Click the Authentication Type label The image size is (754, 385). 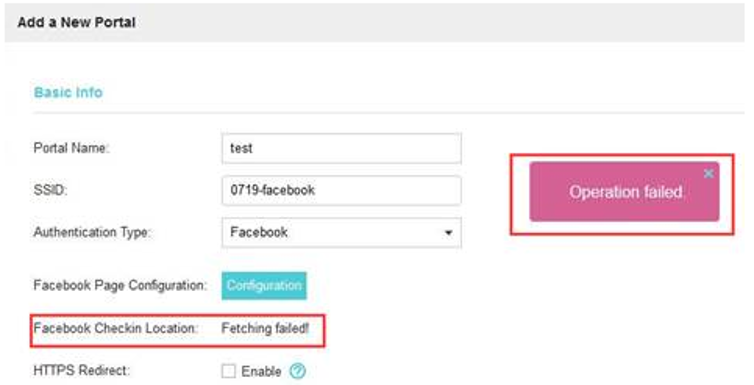(x=92, y=233)
